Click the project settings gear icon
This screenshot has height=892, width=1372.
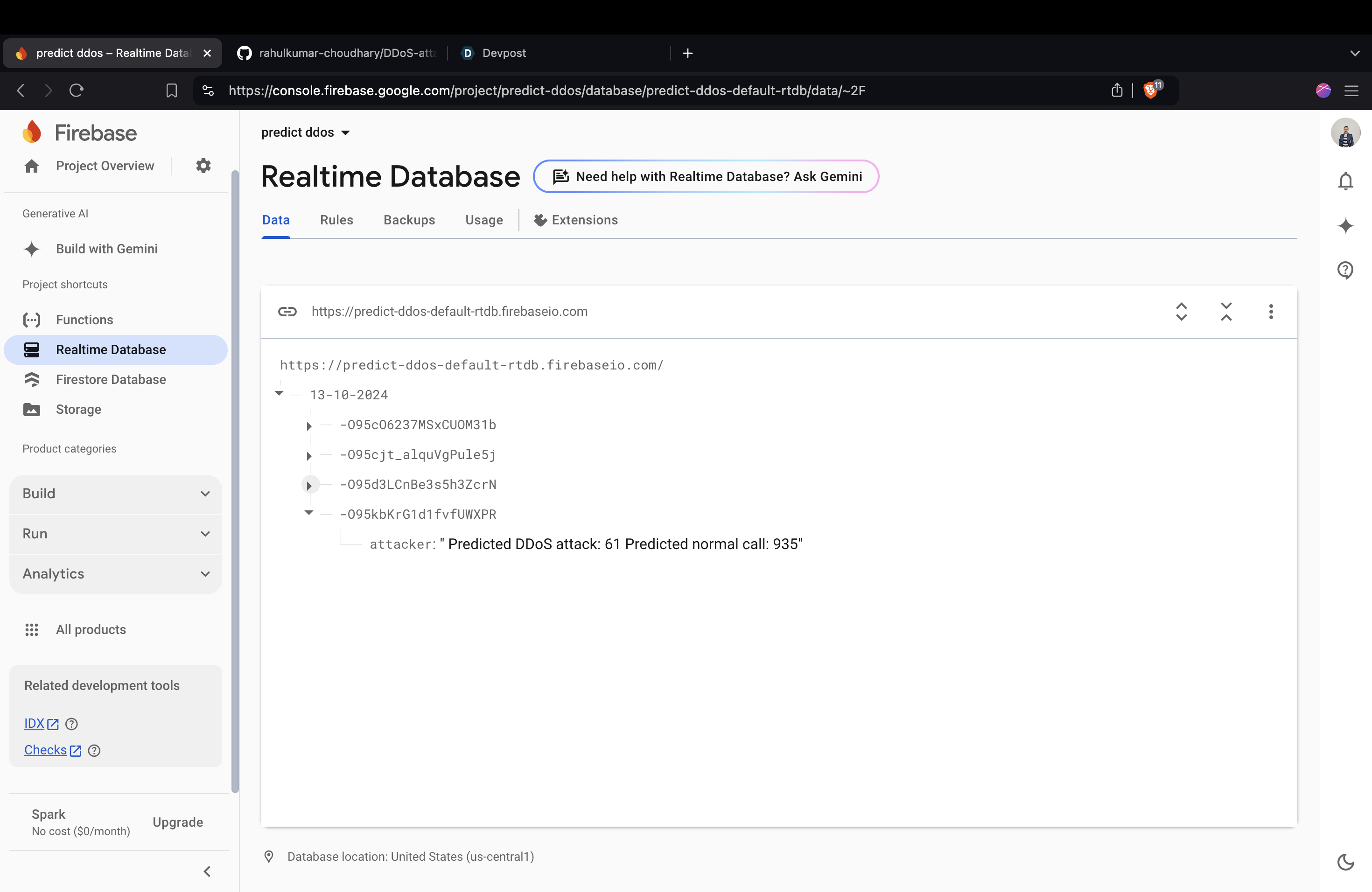coord(203,166)
